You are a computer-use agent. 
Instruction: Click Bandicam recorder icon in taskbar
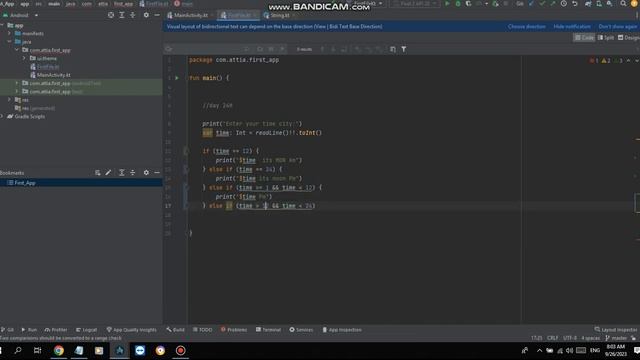(180, 351)
